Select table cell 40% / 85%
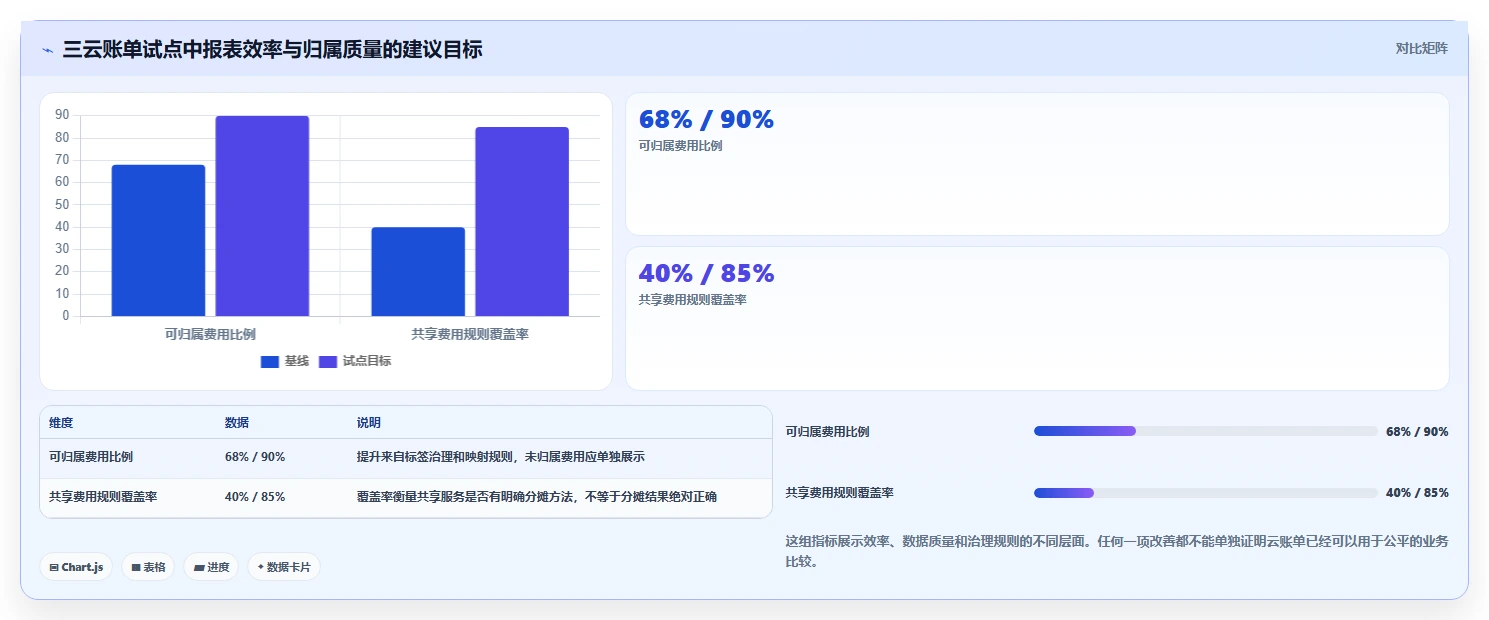The width and height of the screenshot is (1489, 620). 255,497
